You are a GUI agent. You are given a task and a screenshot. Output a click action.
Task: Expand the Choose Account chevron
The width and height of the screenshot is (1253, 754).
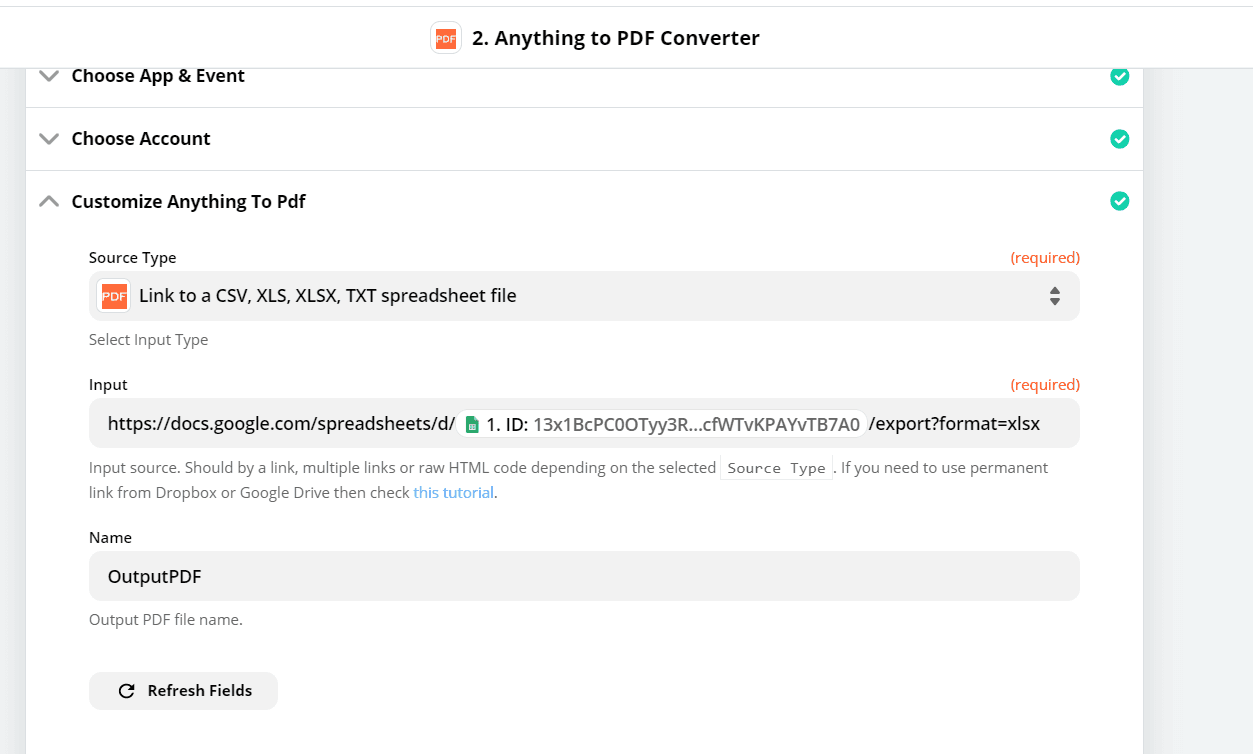pos(49,139)
